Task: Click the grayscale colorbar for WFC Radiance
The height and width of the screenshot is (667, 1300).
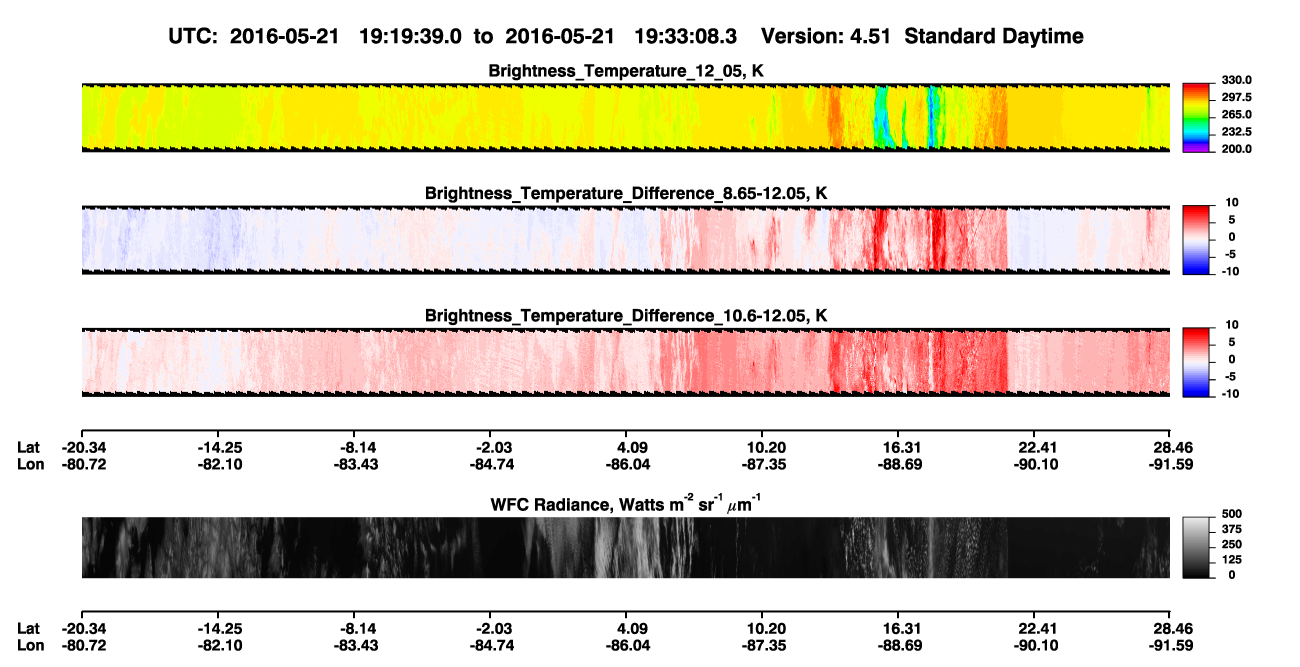Action: [1196, 547]
